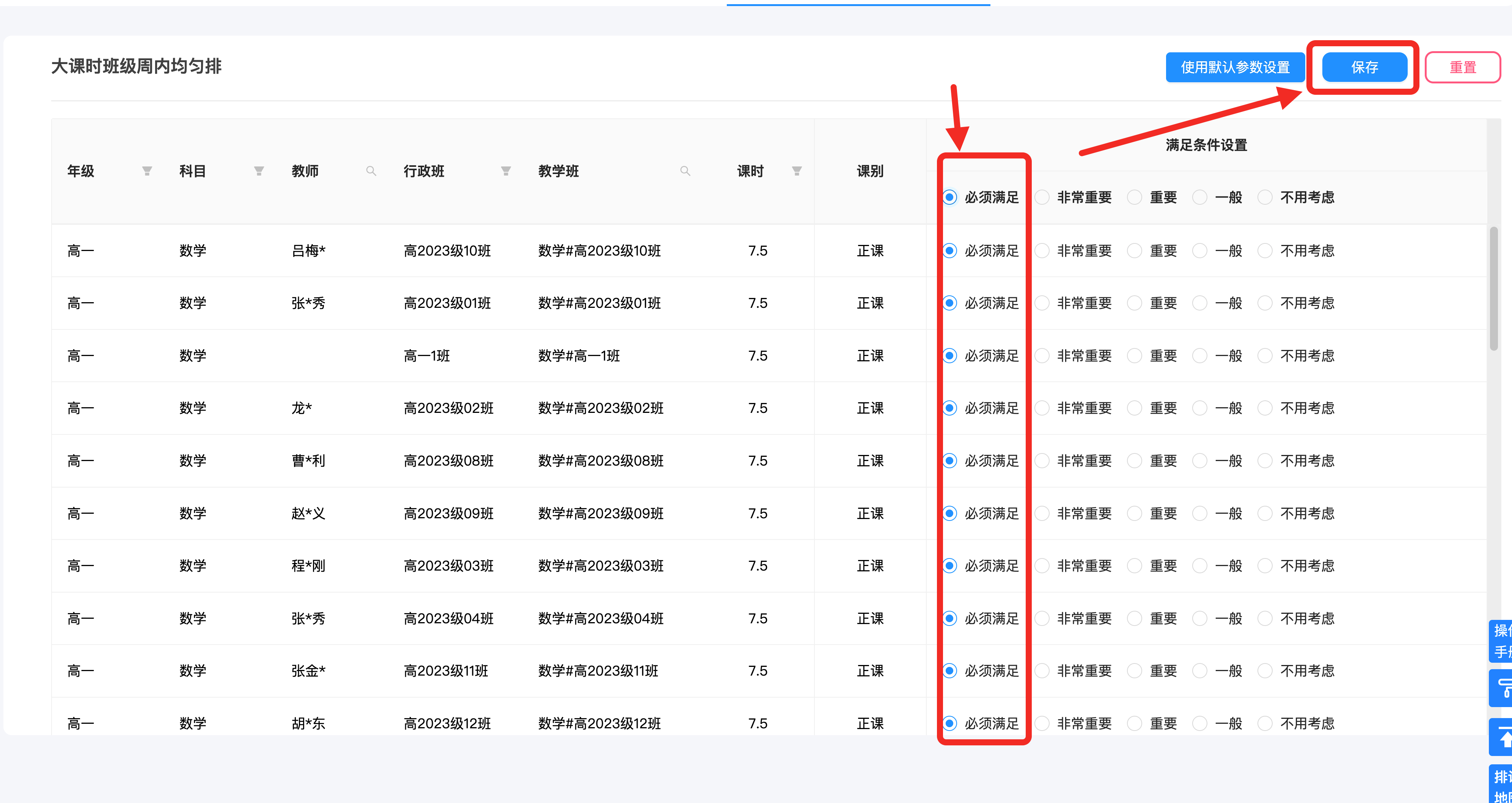Set 高2023级01班 row to 一般
Screen dimensions: 1512x803
[1200, 303]
